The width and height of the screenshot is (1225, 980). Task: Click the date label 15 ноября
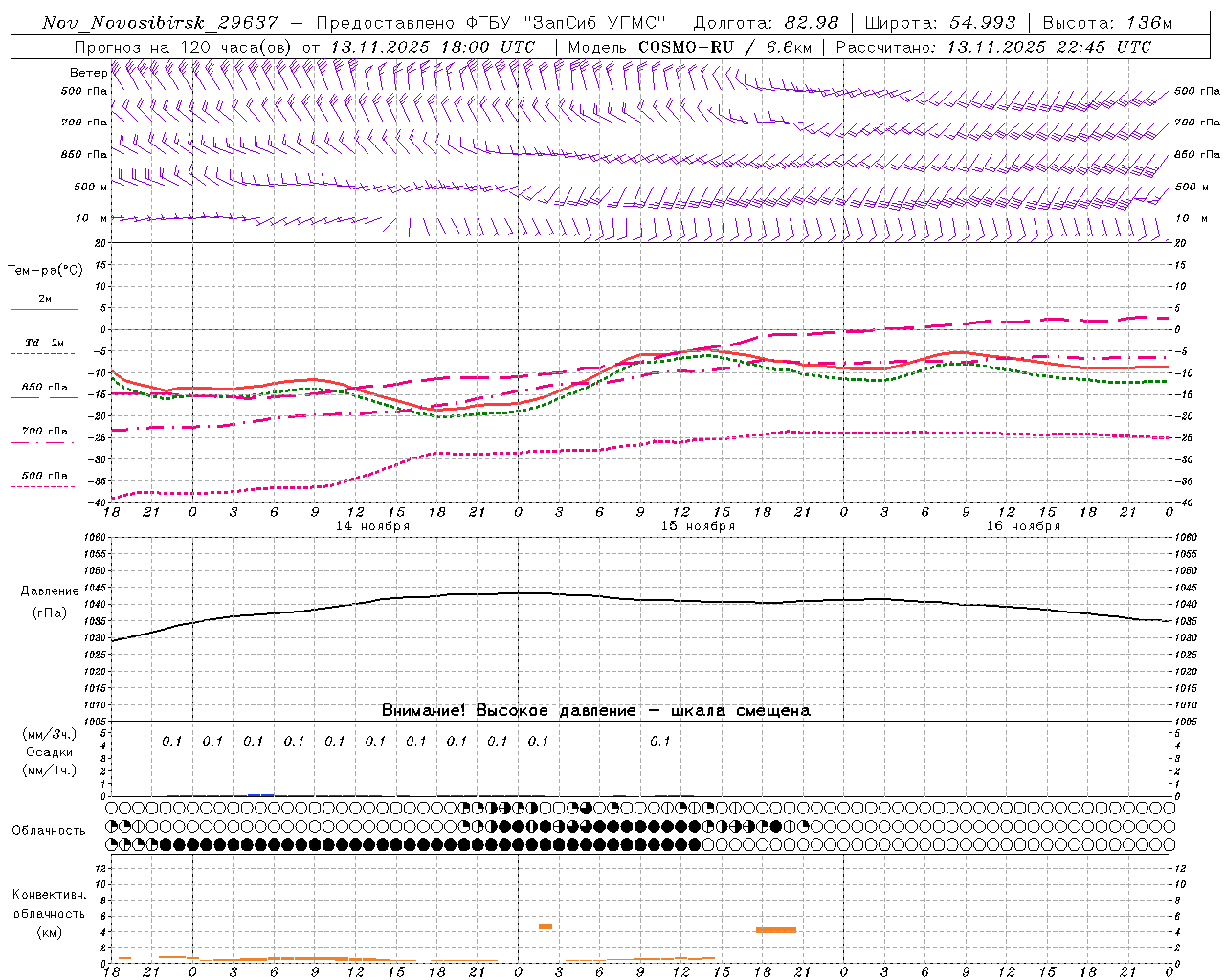(x=698, y=526)
